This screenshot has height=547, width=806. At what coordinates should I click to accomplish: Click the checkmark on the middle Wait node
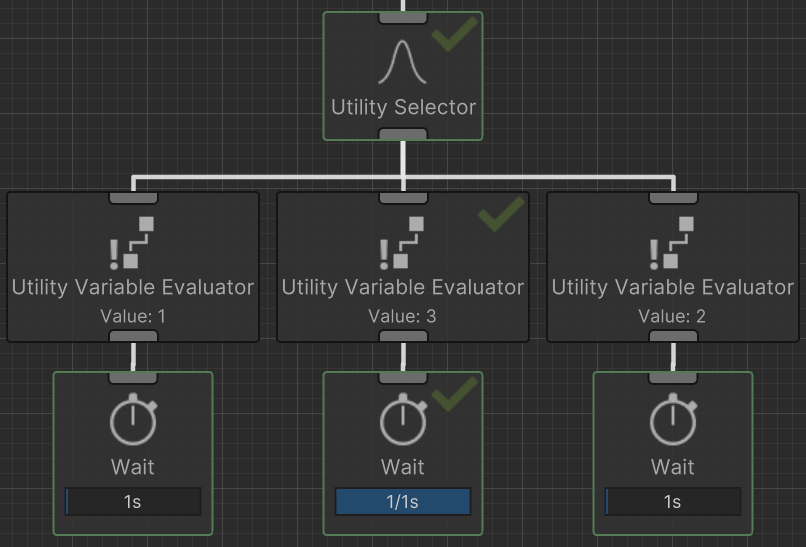pyautogui.click(x=454, y=393)
